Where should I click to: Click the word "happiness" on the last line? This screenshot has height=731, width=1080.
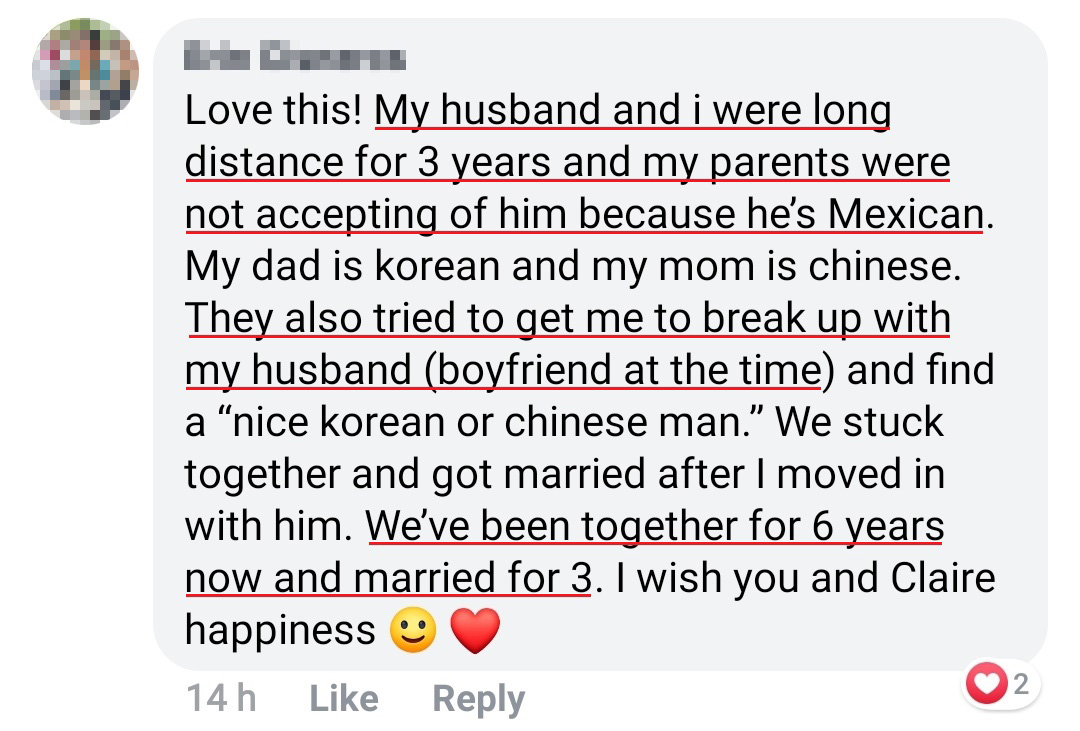point(280,630)
